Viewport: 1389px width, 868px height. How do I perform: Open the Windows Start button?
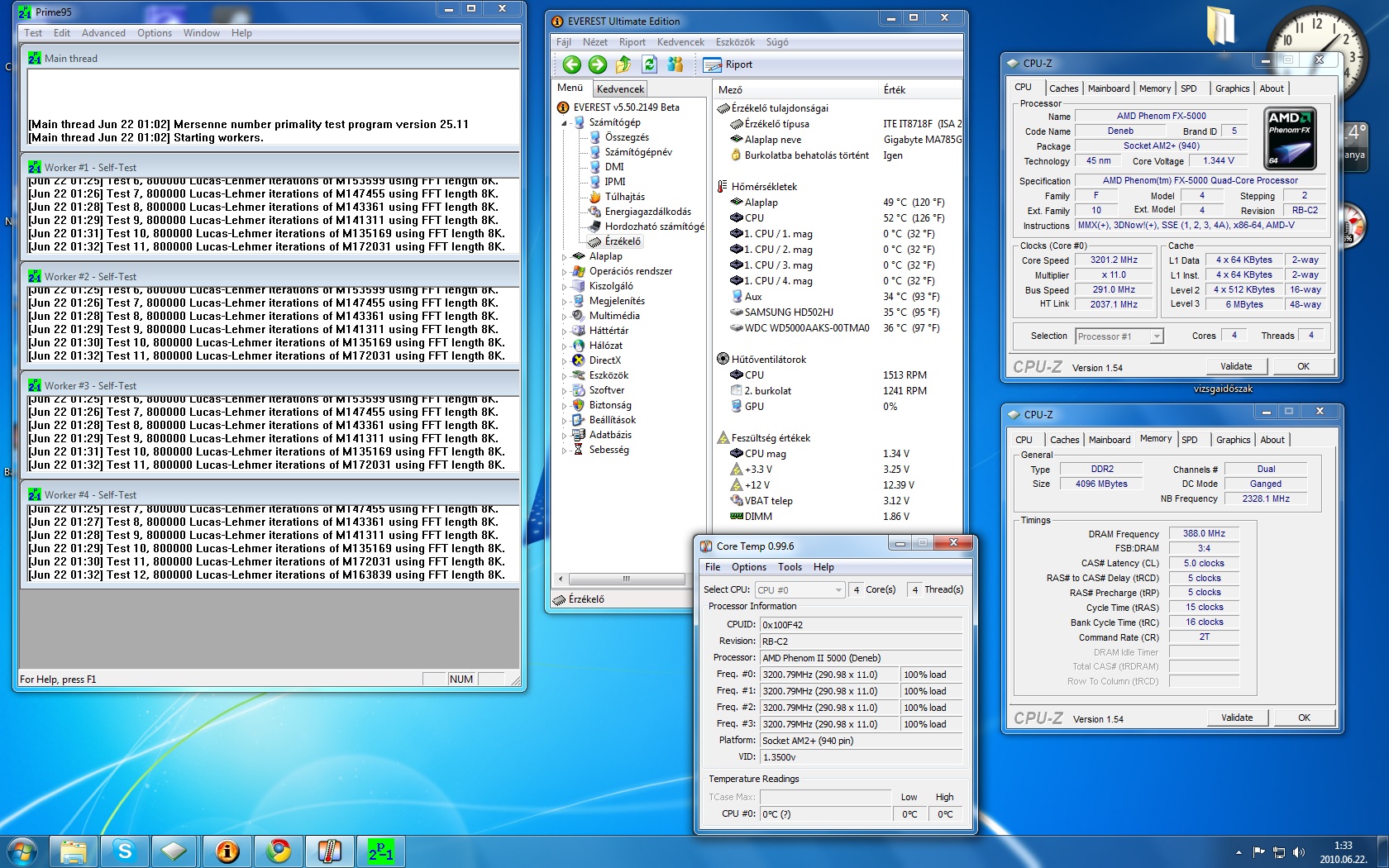click(21, 851)
